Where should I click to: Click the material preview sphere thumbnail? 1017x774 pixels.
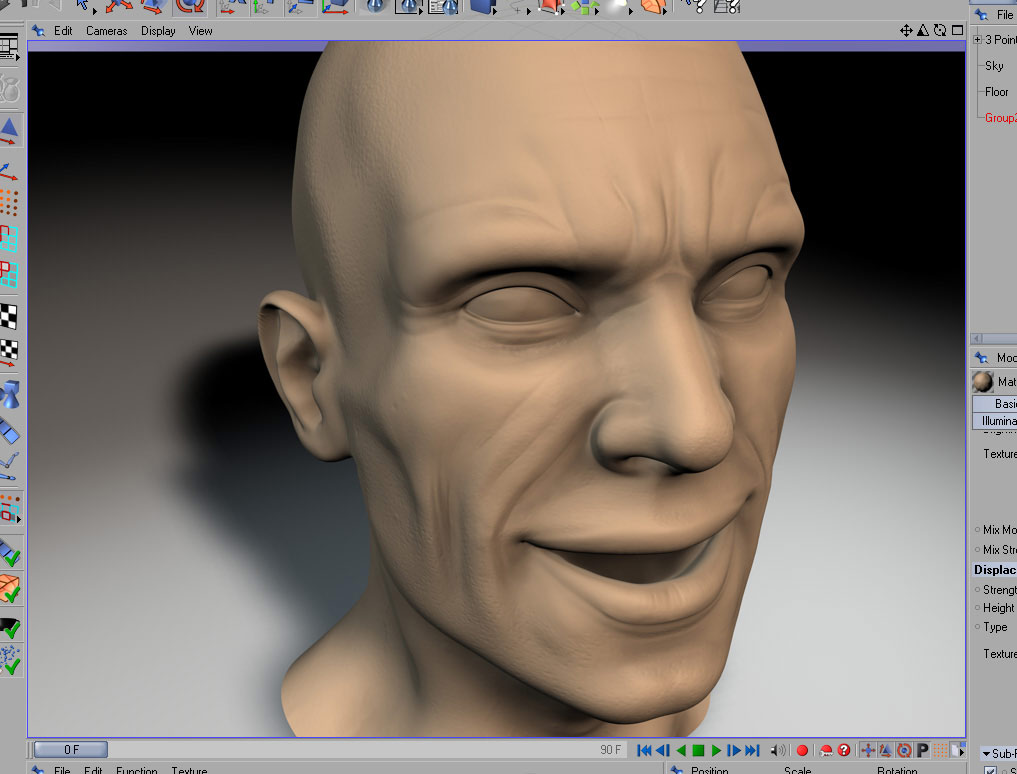982,382
